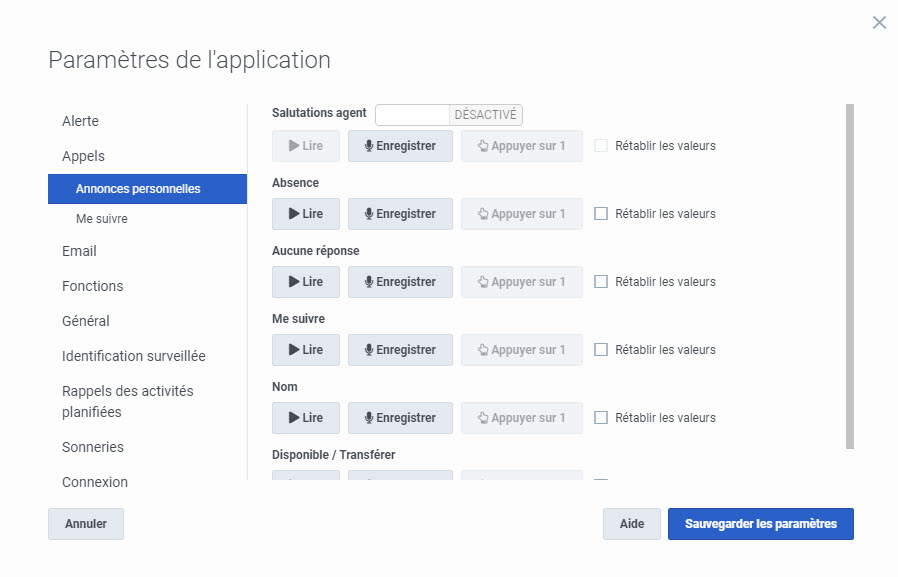Click Sauvegarder les paramètres button
This screenshot has height=577, width=898.
pyautogui.click(x=760, y=524)
